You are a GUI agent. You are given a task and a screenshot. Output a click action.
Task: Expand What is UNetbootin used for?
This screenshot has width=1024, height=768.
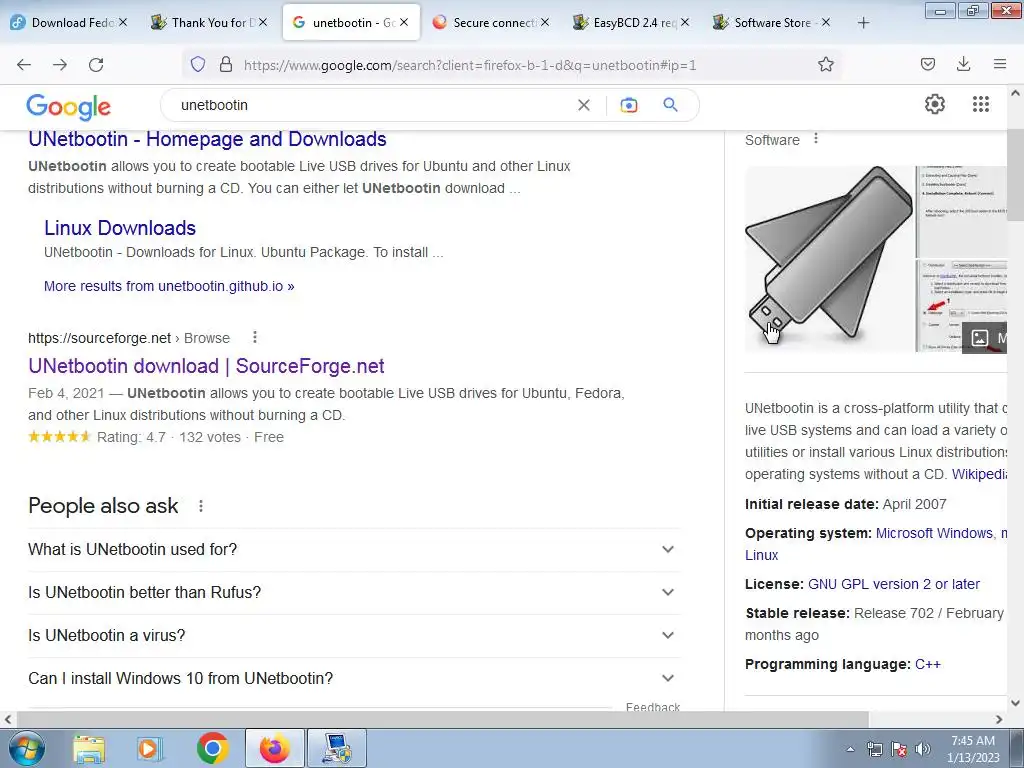pos(354,549)
